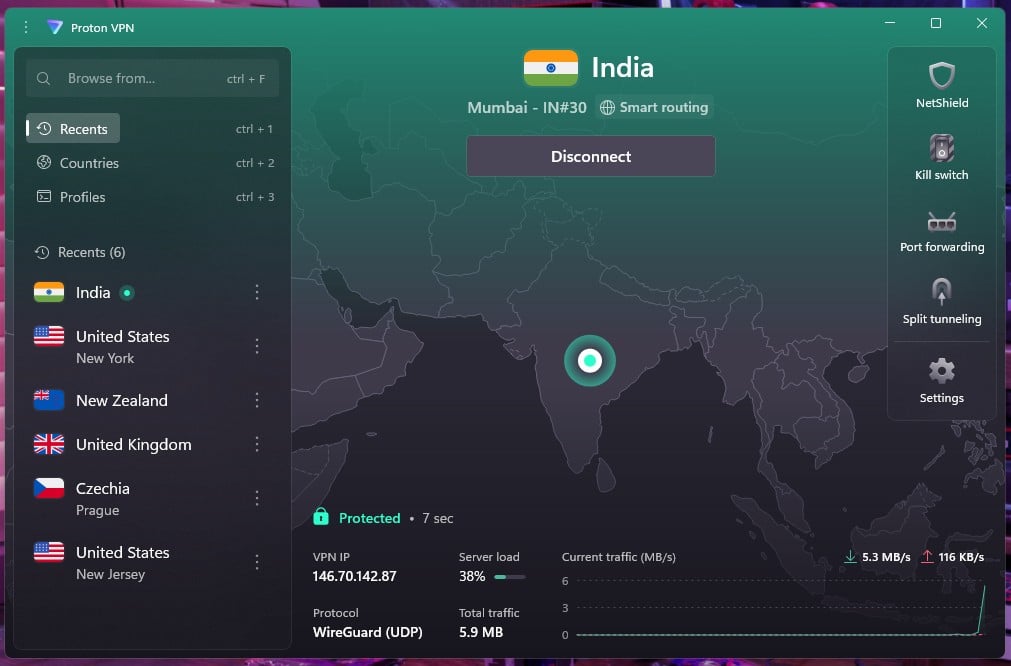Image resolution: width=1011 pixels, height=666 pixels.
Task: Open the three-dot menu beside the Proton VPN logo
Action: pyautogui.click(x=26, y=27)
